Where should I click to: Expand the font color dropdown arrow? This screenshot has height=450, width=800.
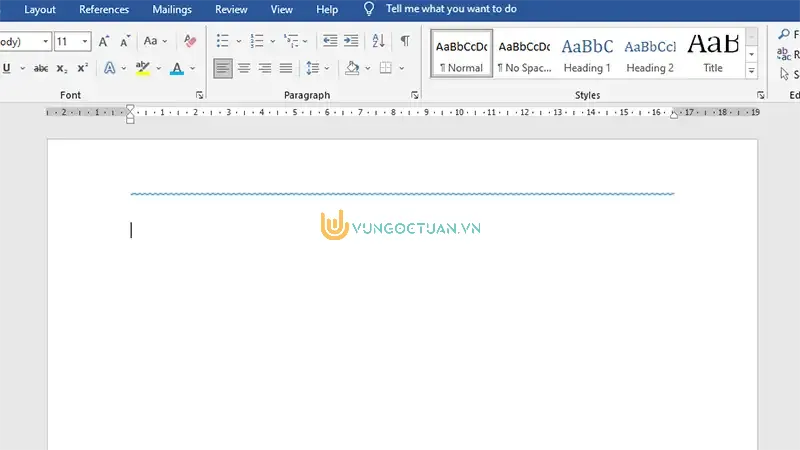click(x=192, y=68)
